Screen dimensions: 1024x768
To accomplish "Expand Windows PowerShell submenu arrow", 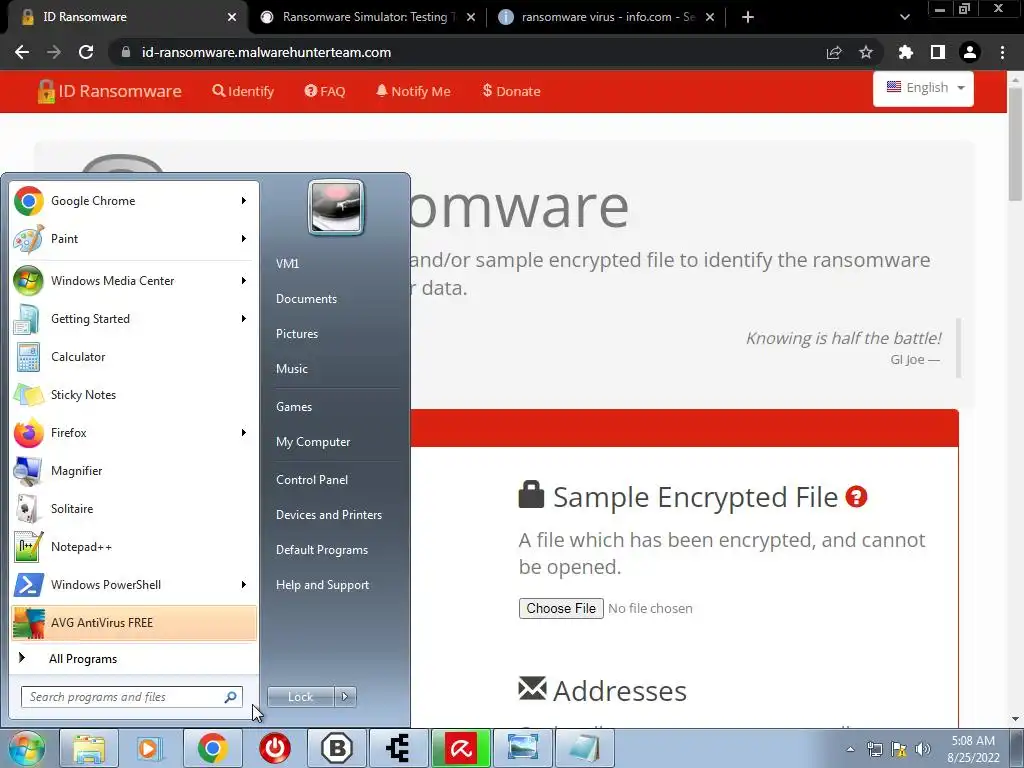I will [244, 584].
